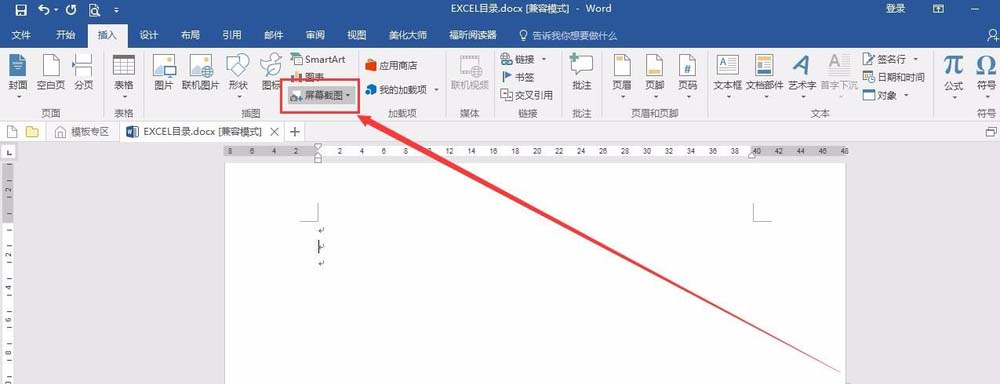Close the EXCEL目录.docx document tab

pyautogui.click(x=274, y=132)
